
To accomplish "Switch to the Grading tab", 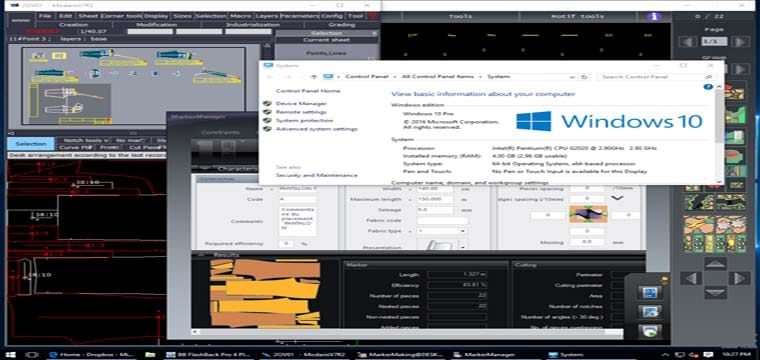I will pyautogui.click(x=342, y=25).
